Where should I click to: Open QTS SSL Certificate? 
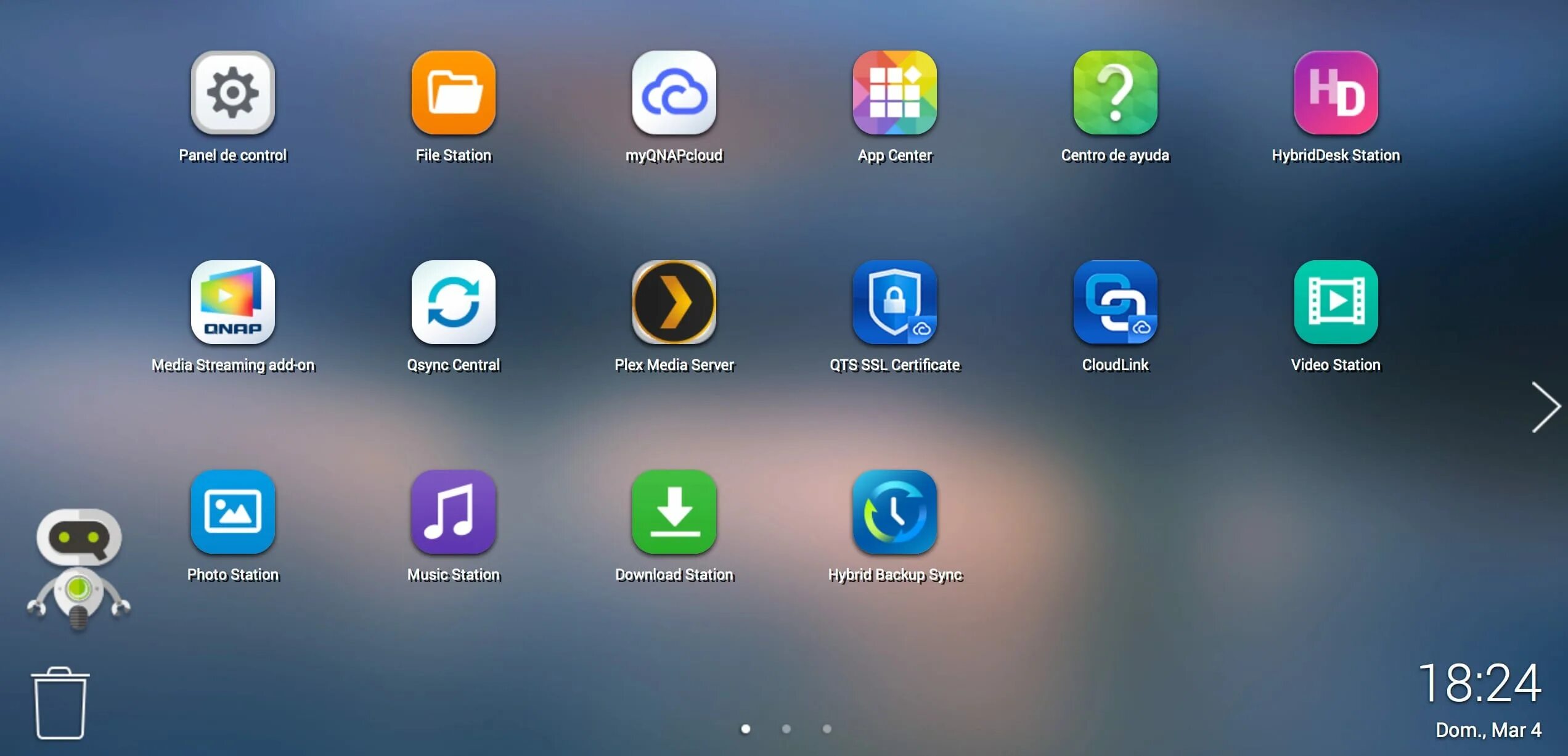coord(894,302)
